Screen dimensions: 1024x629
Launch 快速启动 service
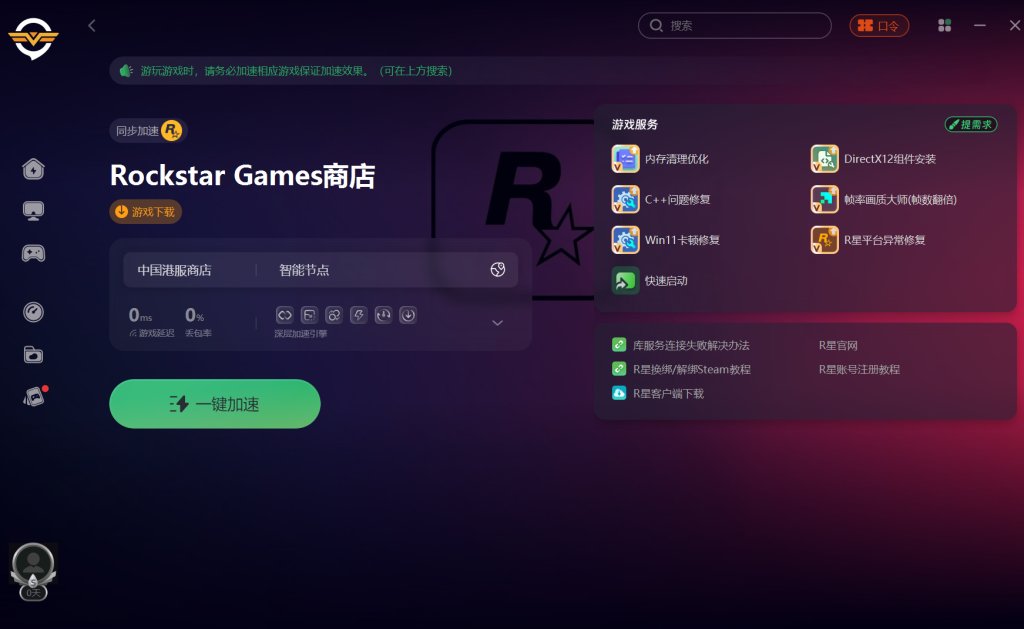[649, 281]
